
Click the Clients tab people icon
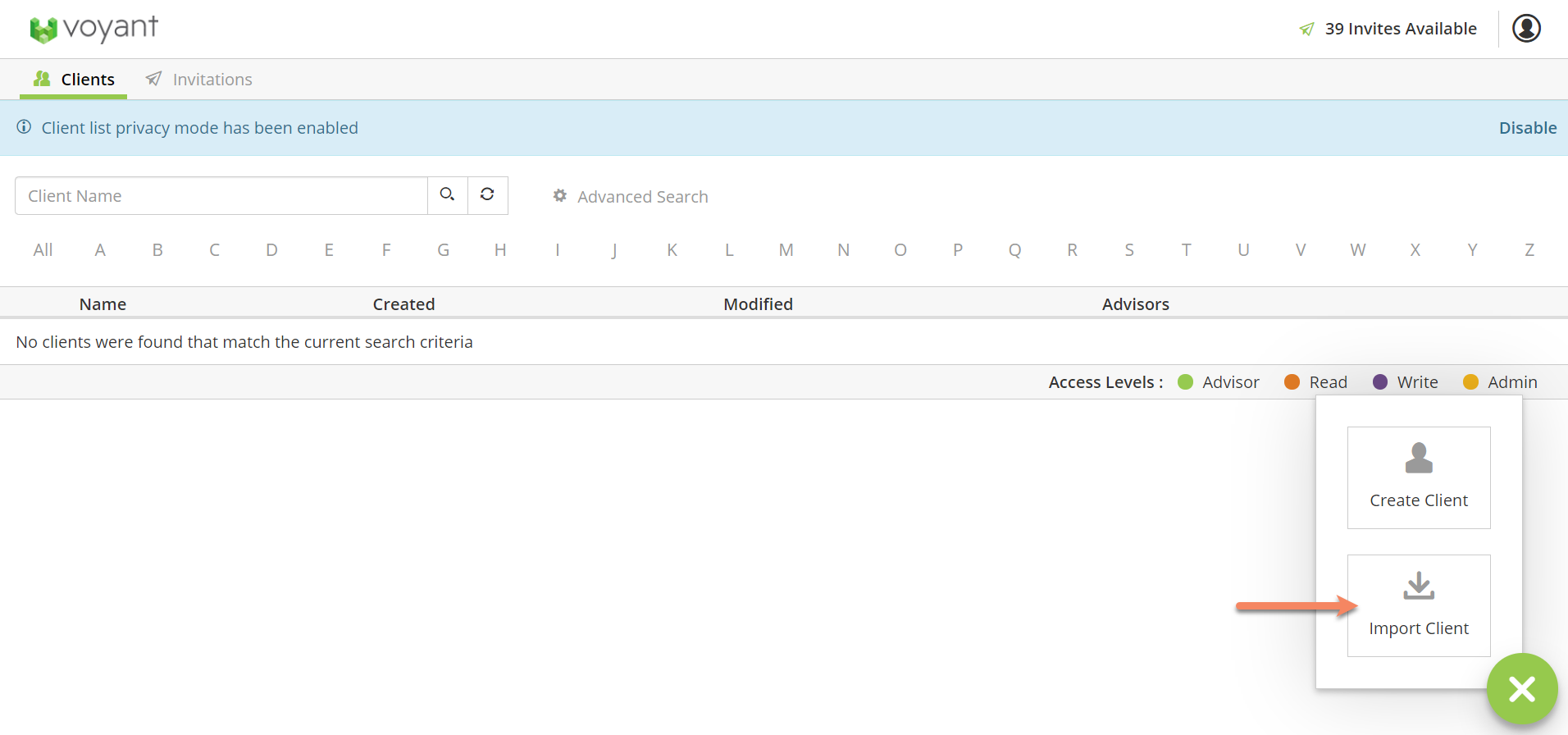[x=42, y=79]
